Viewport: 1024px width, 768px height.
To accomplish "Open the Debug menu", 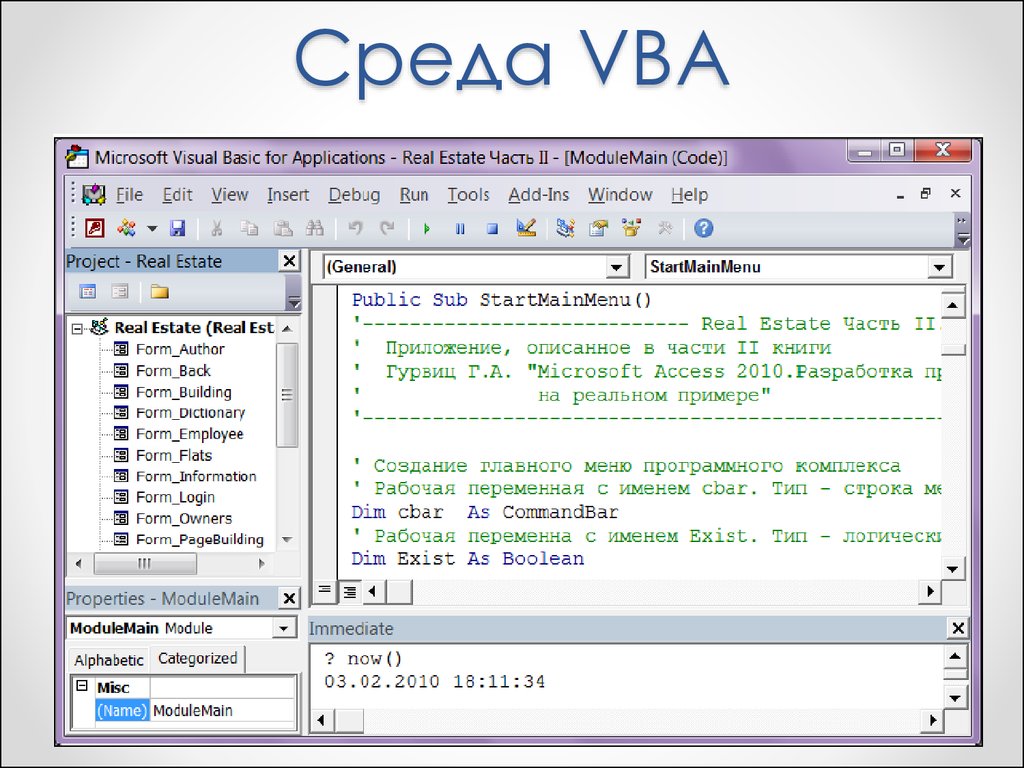I will [x=354, y=195].
